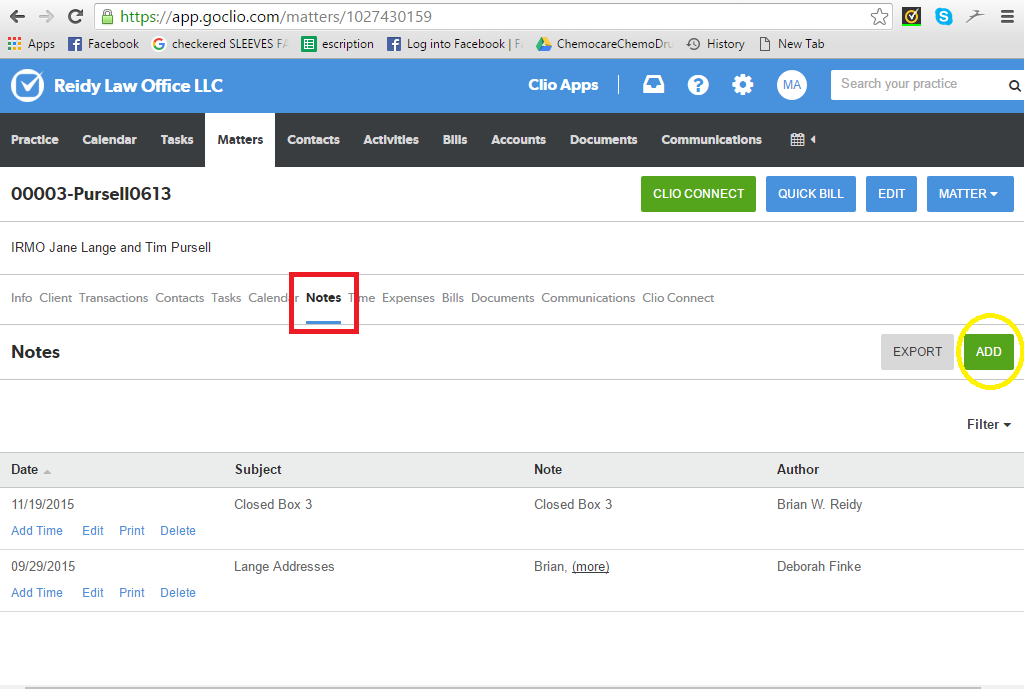
Task: Click the CLIO CONNECT green button
Action: click(698, 194)
